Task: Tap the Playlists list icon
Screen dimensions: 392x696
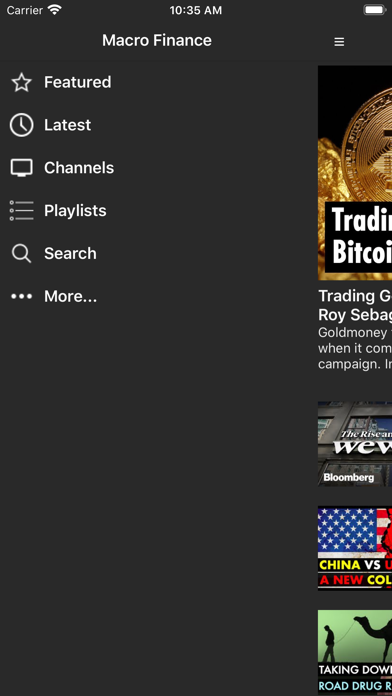Action: (x=21, y=210)
